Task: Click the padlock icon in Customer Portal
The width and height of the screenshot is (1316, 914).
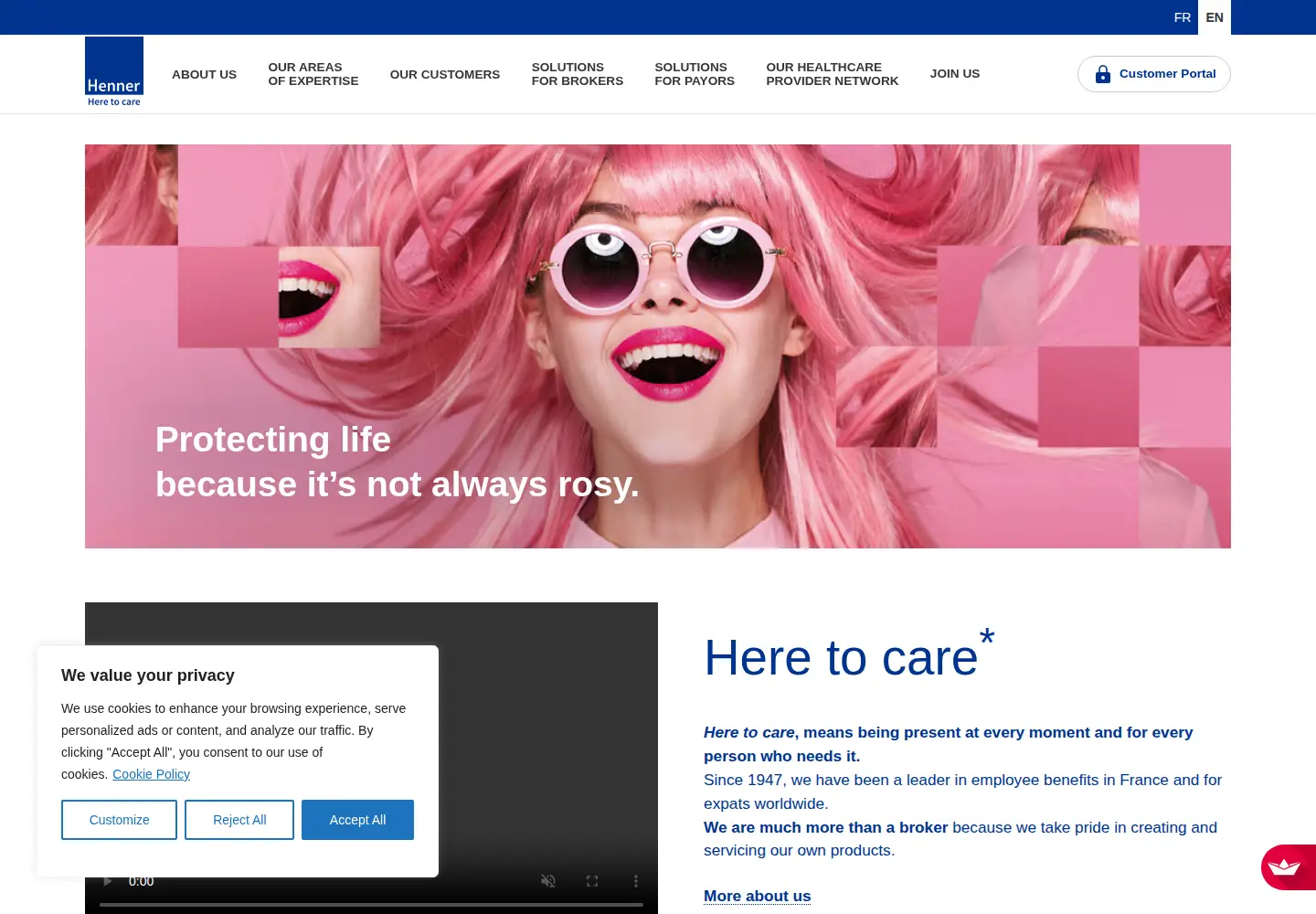Action: click(x=1103, y=74)
